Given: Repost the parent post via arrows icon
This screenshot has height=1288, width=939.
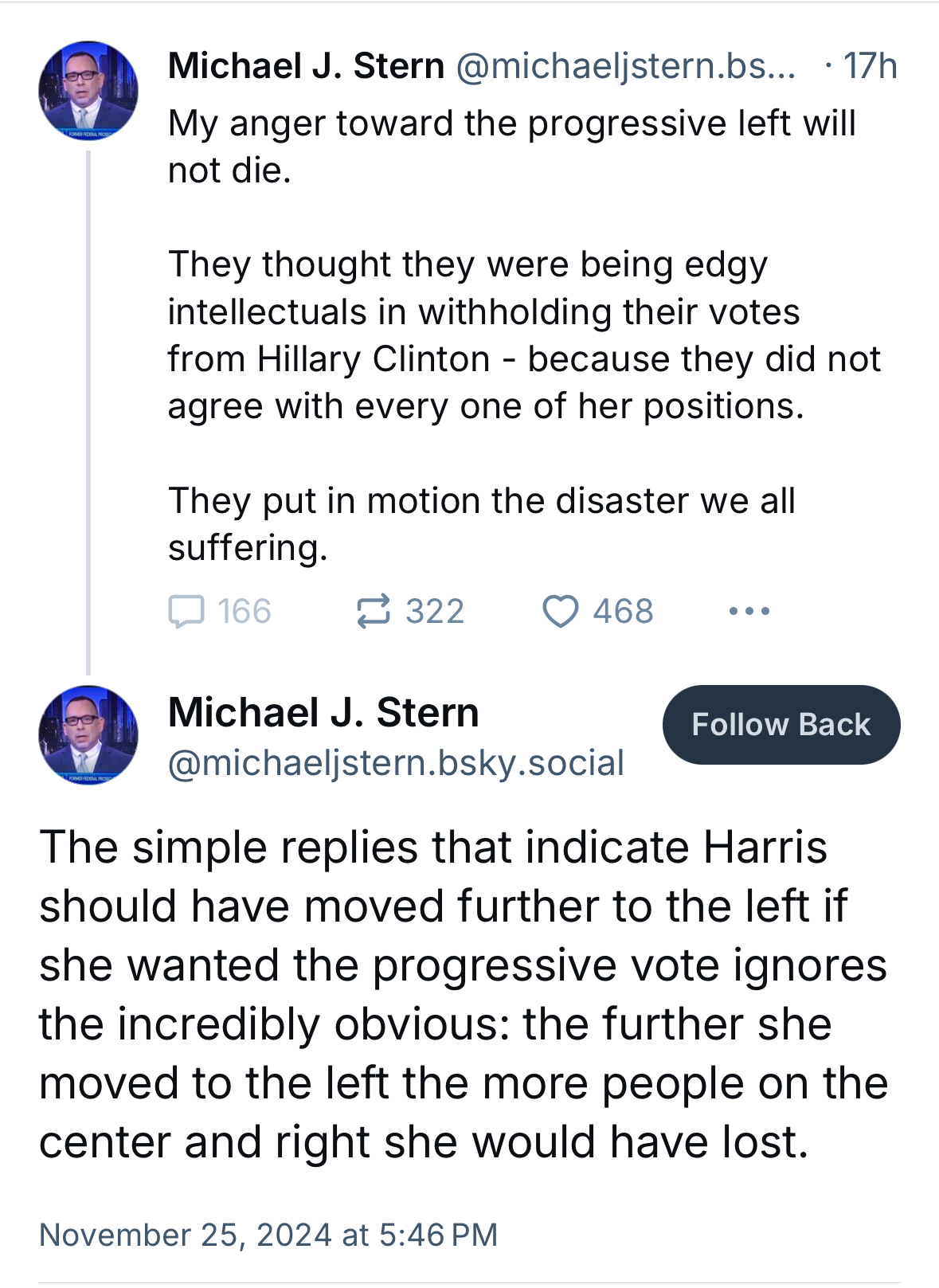Looking at the screenshot, I should 373,612.
